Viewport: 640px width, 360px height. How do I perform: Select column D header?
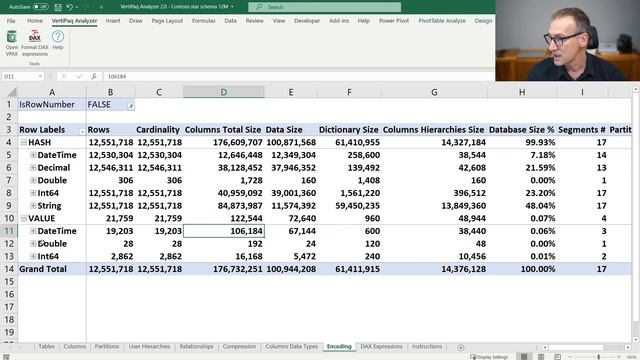click(x=224, y=92)
